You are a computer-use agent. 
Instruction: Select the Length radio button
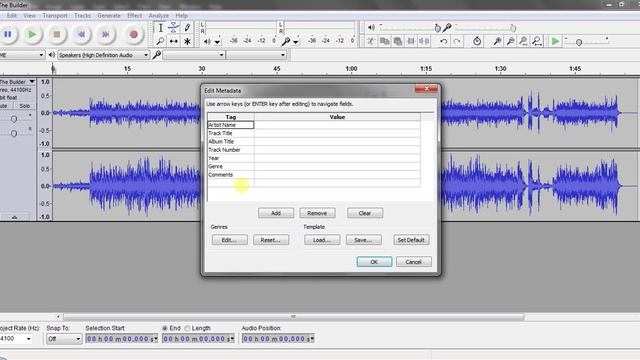point(187,328)
